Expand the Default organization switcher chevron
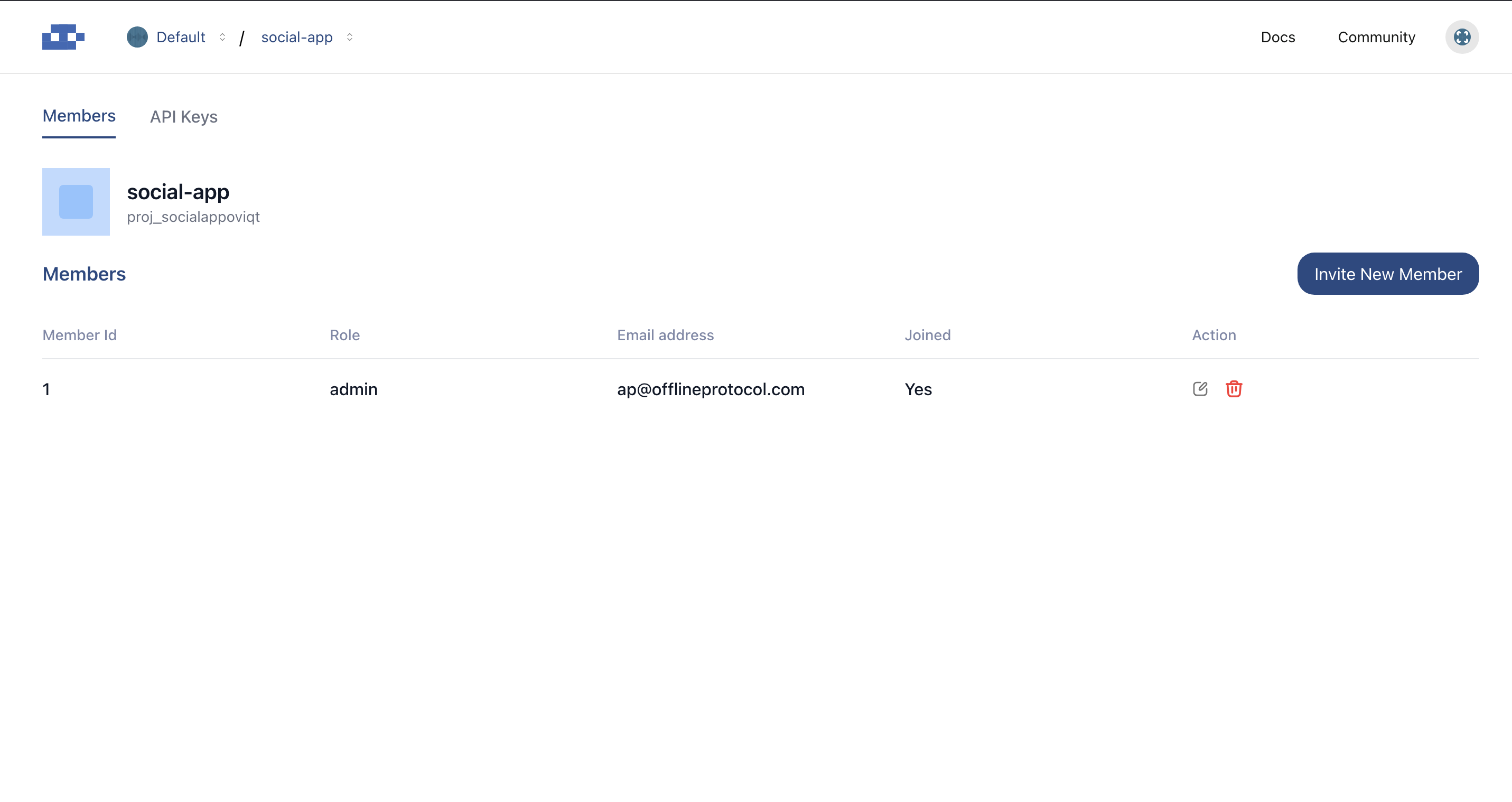This screenshot has width=1512, height=802. coord(222,37)
